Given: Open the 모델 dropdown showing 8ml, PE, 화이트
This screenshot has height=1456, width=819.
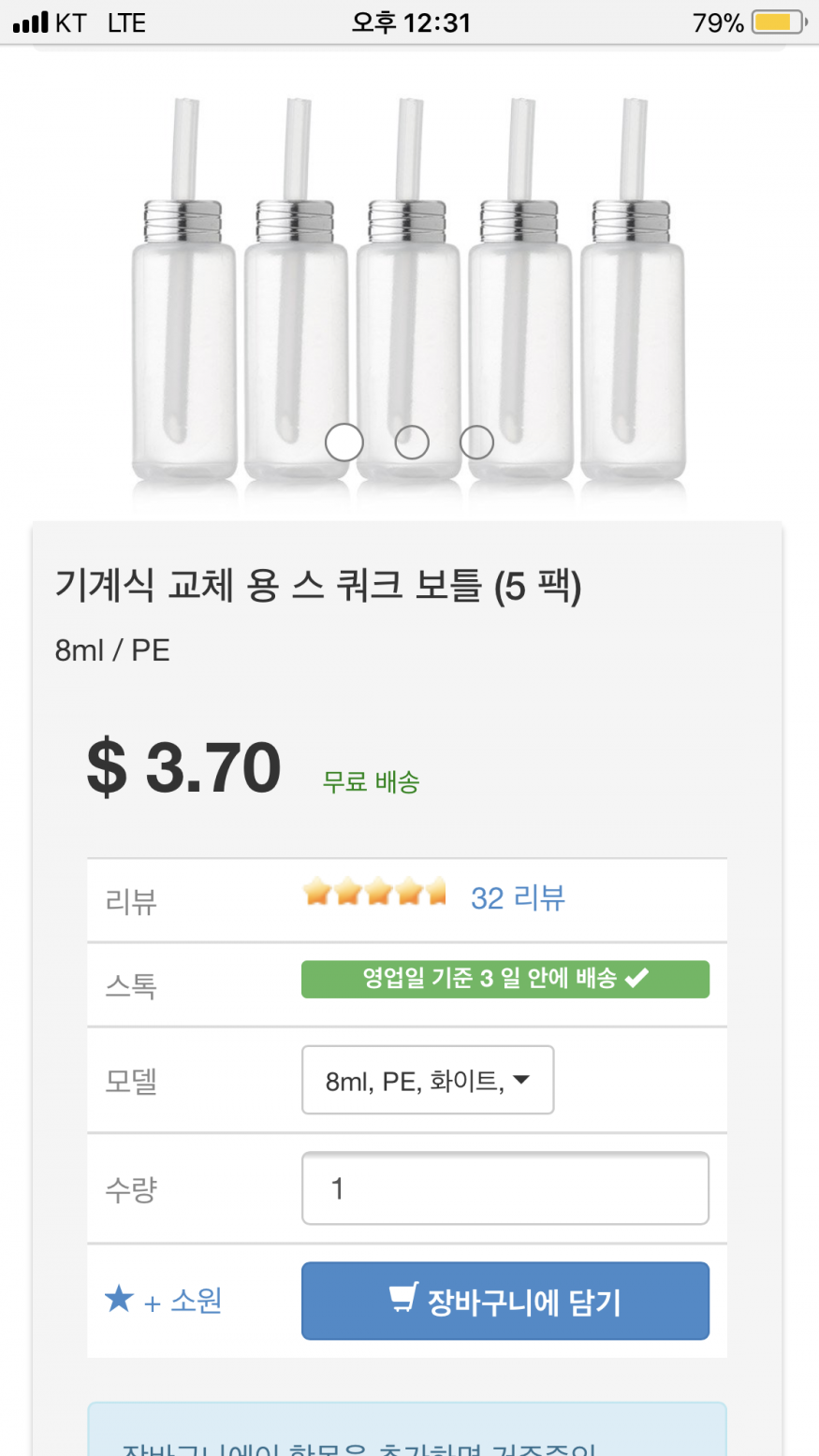Looking at the screenshot, I should pos(428,1081).
